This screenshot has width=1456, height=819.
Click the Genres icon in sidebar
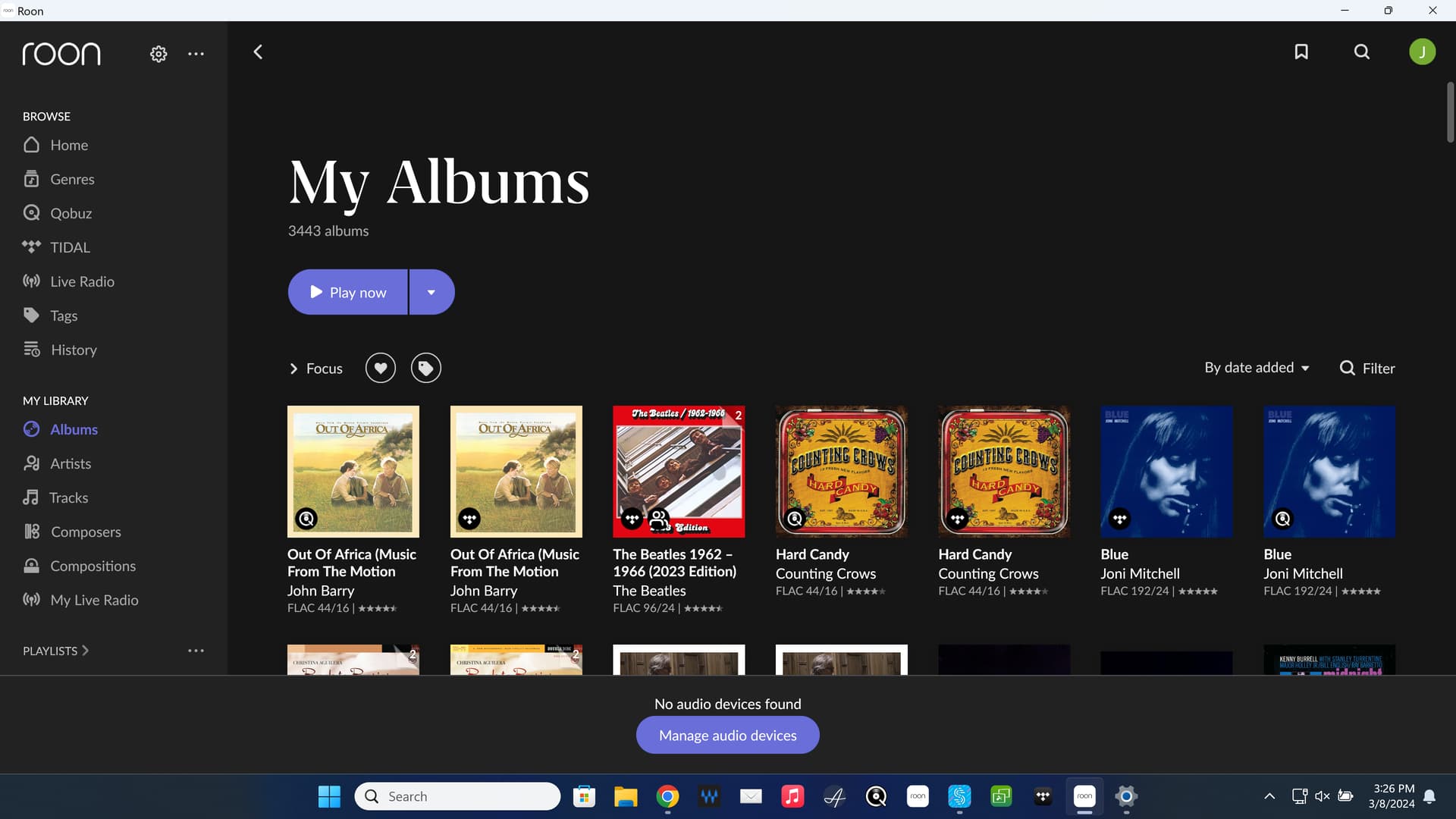31,179
